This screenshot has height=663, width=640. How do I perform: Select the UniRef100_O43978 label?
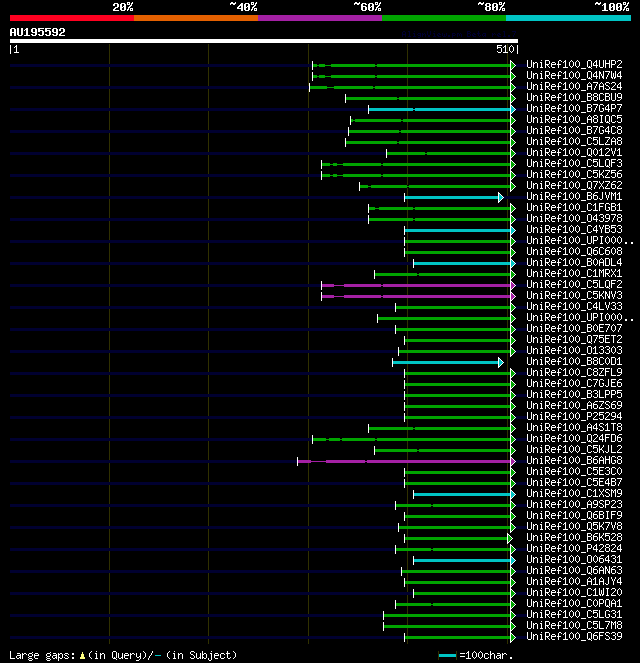click(x=574, y=218)
